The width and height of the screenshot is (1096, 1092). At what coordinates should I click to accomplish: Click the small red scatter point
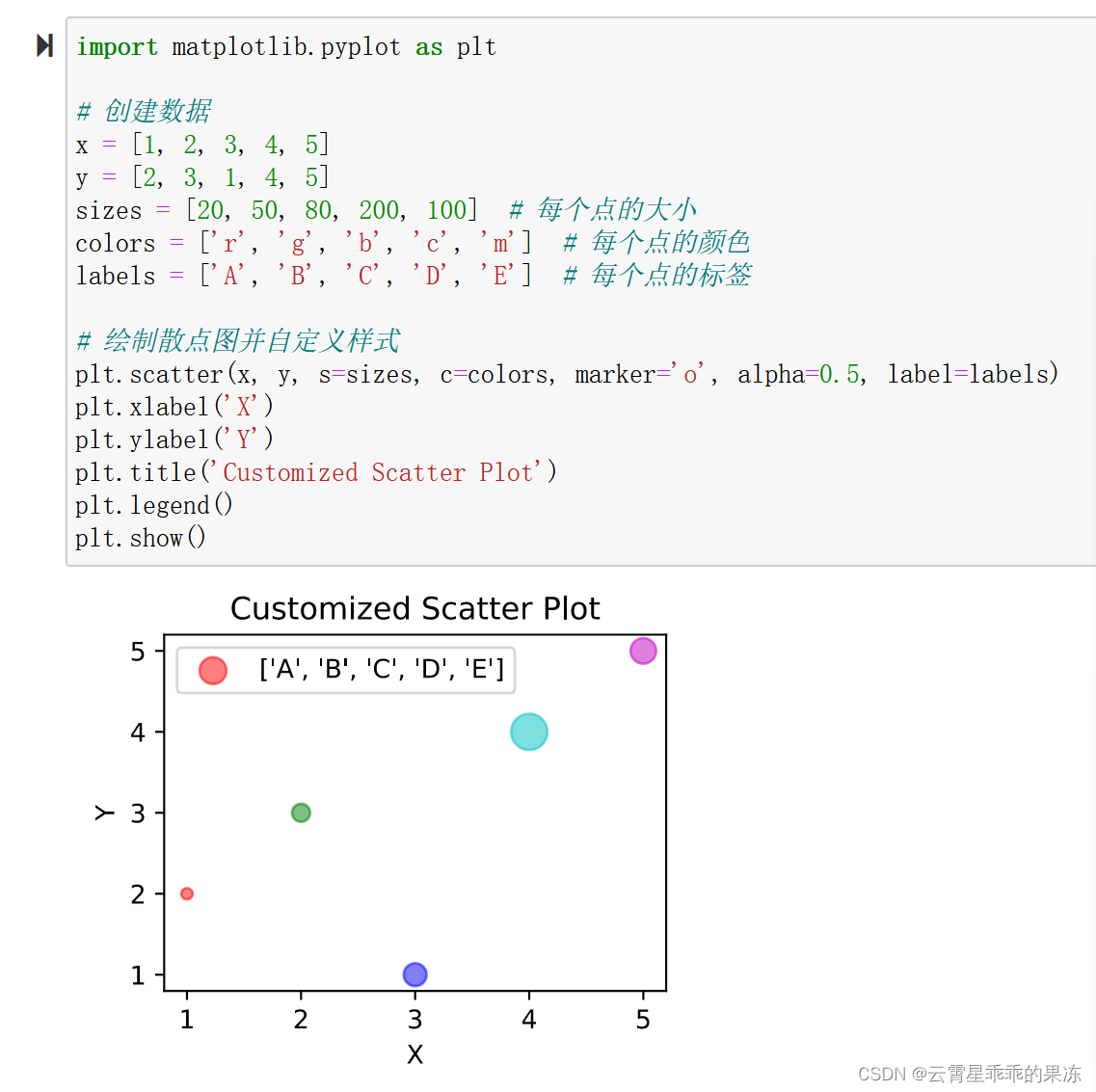coord(187,893)
